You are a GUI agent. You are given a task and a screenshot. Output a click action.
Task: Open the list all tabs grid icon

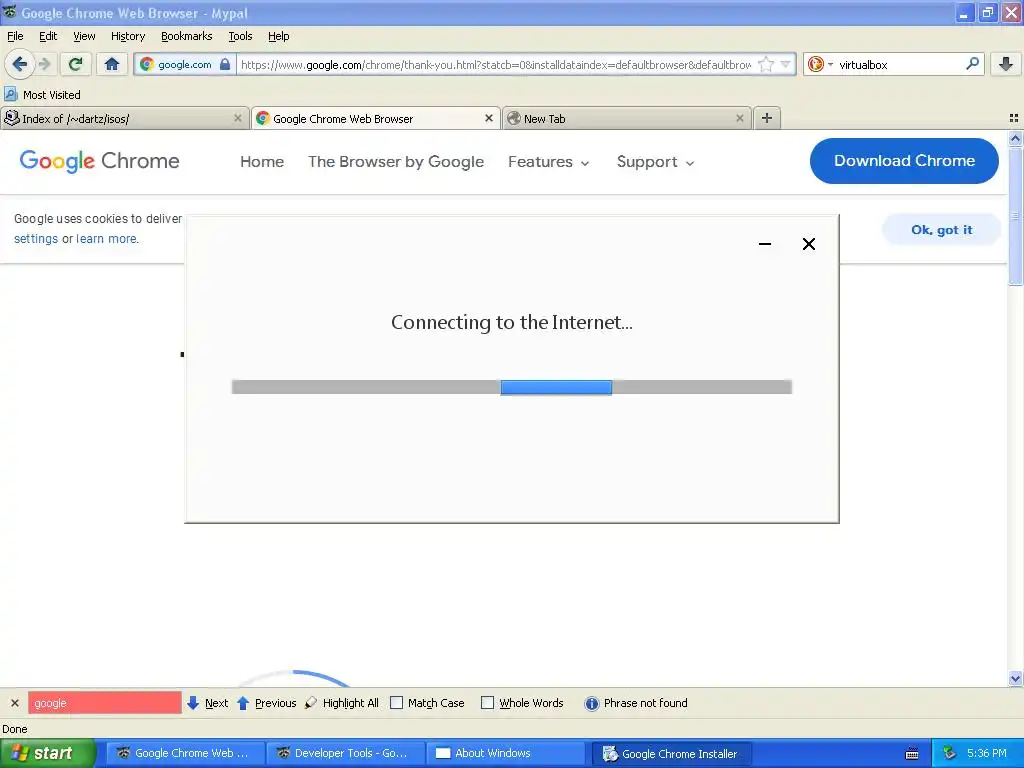click(x=1014, y=118)
